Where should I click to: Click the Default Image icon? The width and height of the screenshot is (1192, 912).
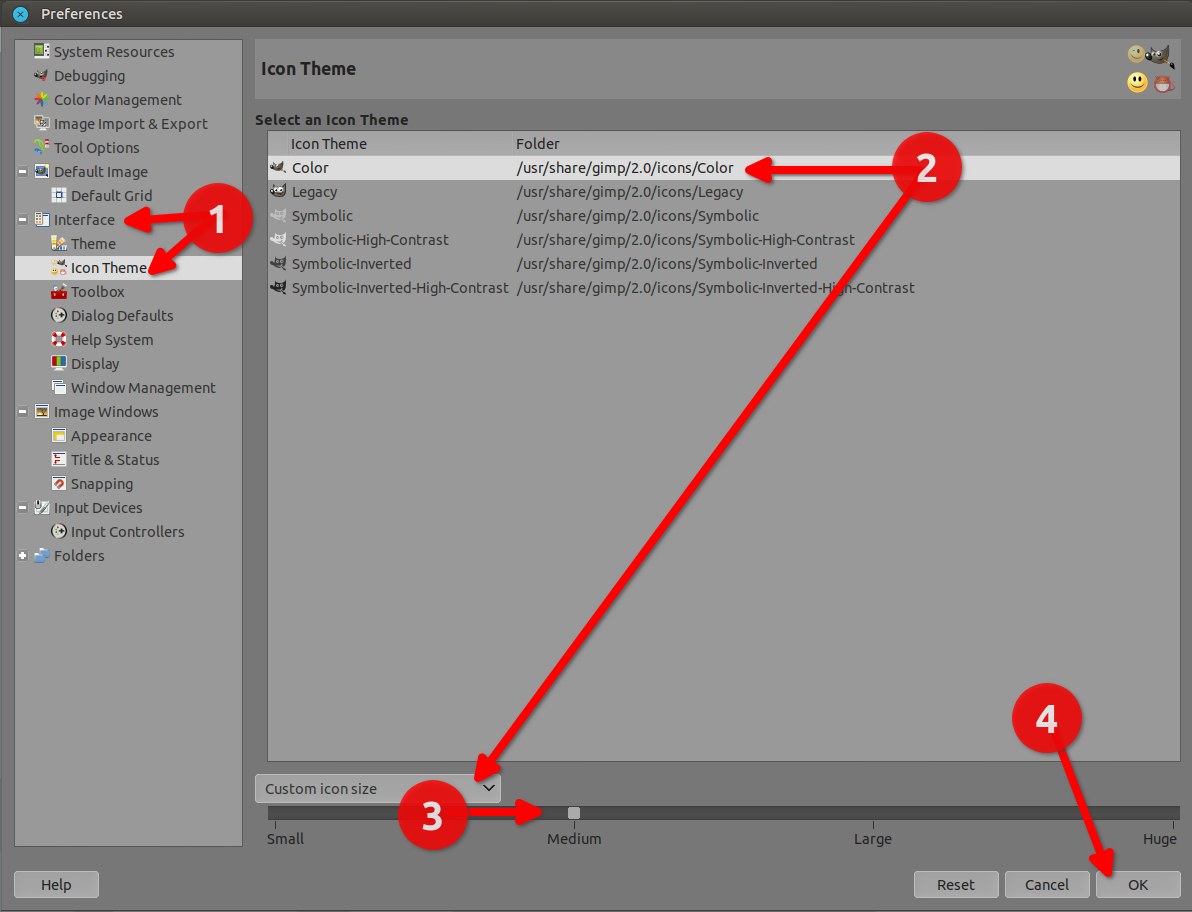pos(42,171)
